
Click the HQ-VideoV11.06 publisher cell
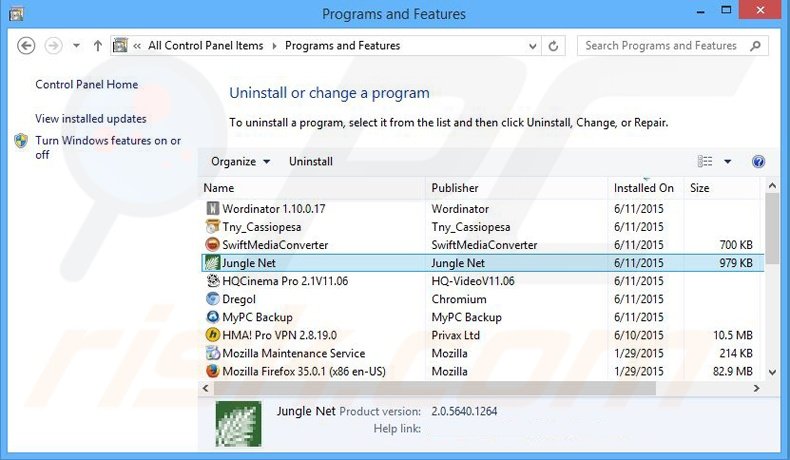click(x=473, y=281)
